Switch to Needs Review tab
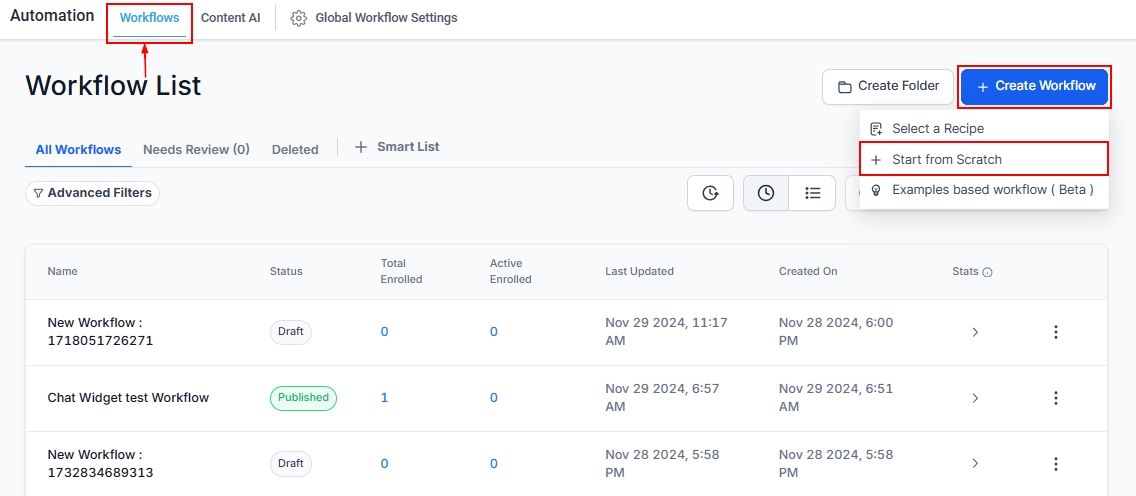1136x496 pixels. tap(196, 149)
